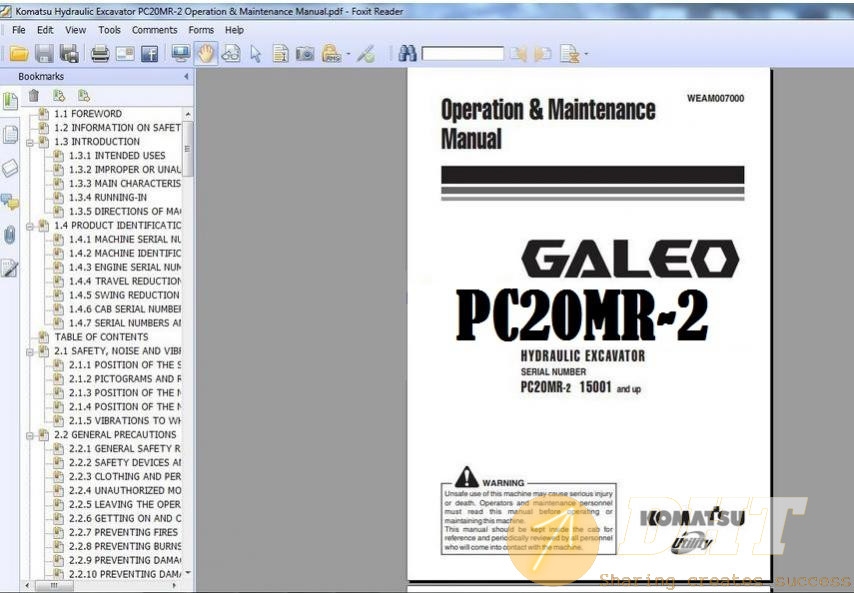Click the email envelope icon in toolbar
Screen dimensions: 854x593
[125, 53]
